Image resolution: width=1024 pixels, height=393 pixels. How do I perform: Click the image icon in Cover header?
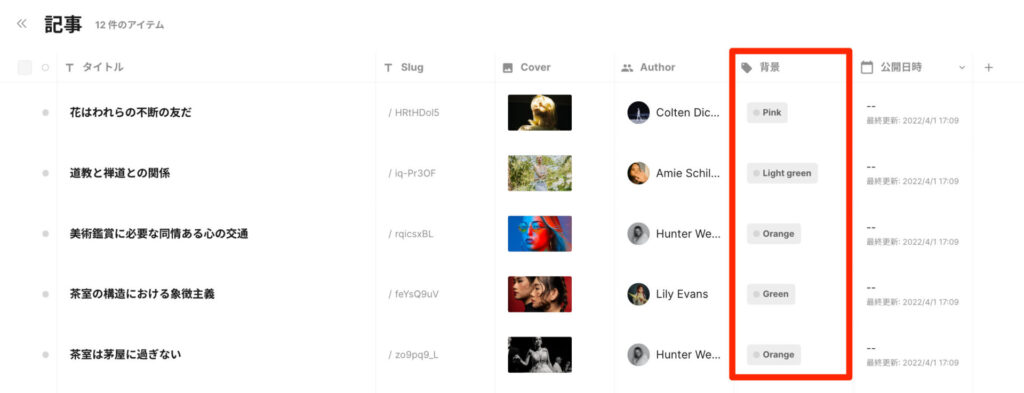tap(507, 67)
